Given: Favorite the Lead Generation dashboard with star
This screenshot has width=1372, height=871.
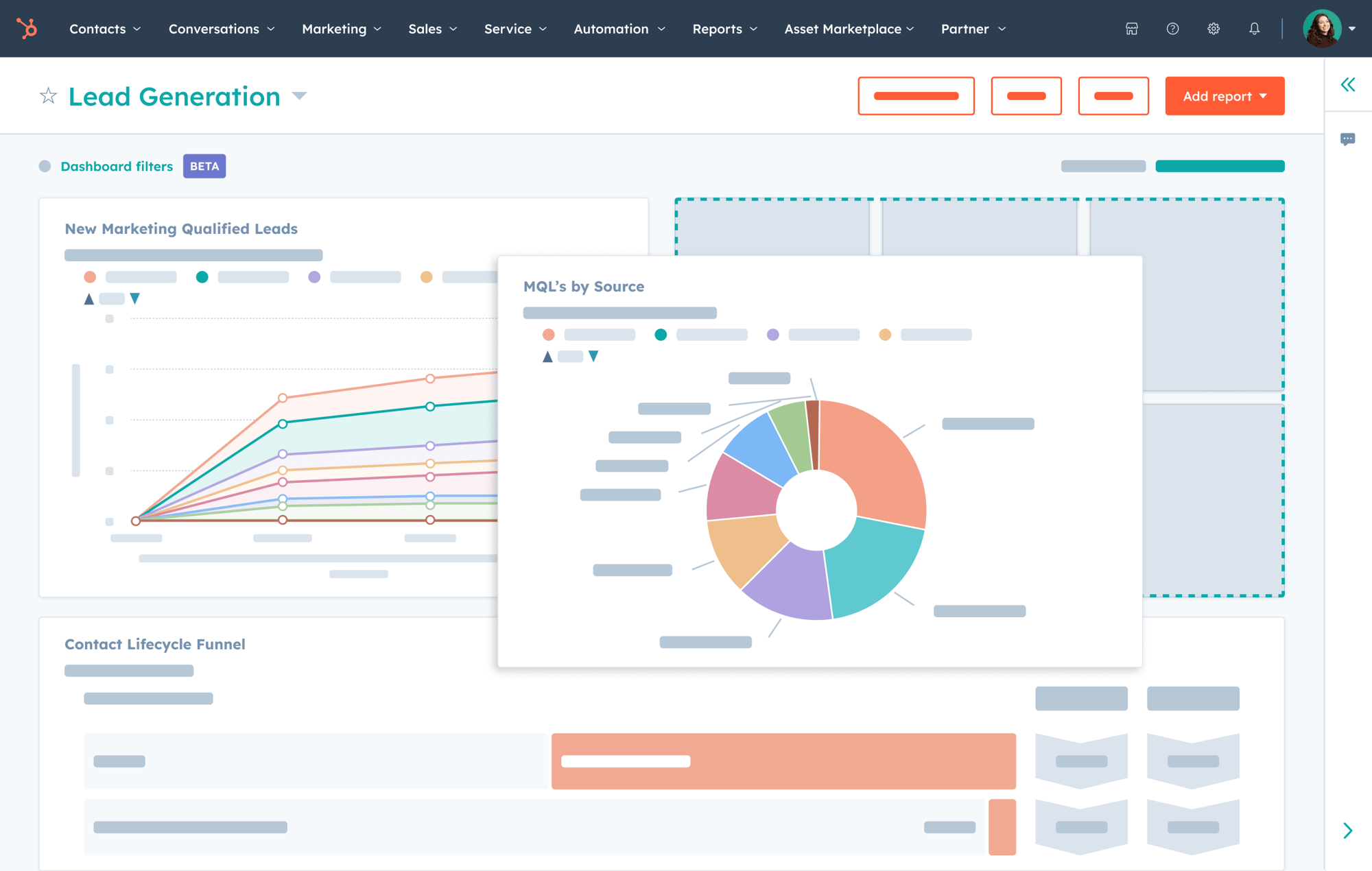Looking at the screenshot, I should (48, 95).
